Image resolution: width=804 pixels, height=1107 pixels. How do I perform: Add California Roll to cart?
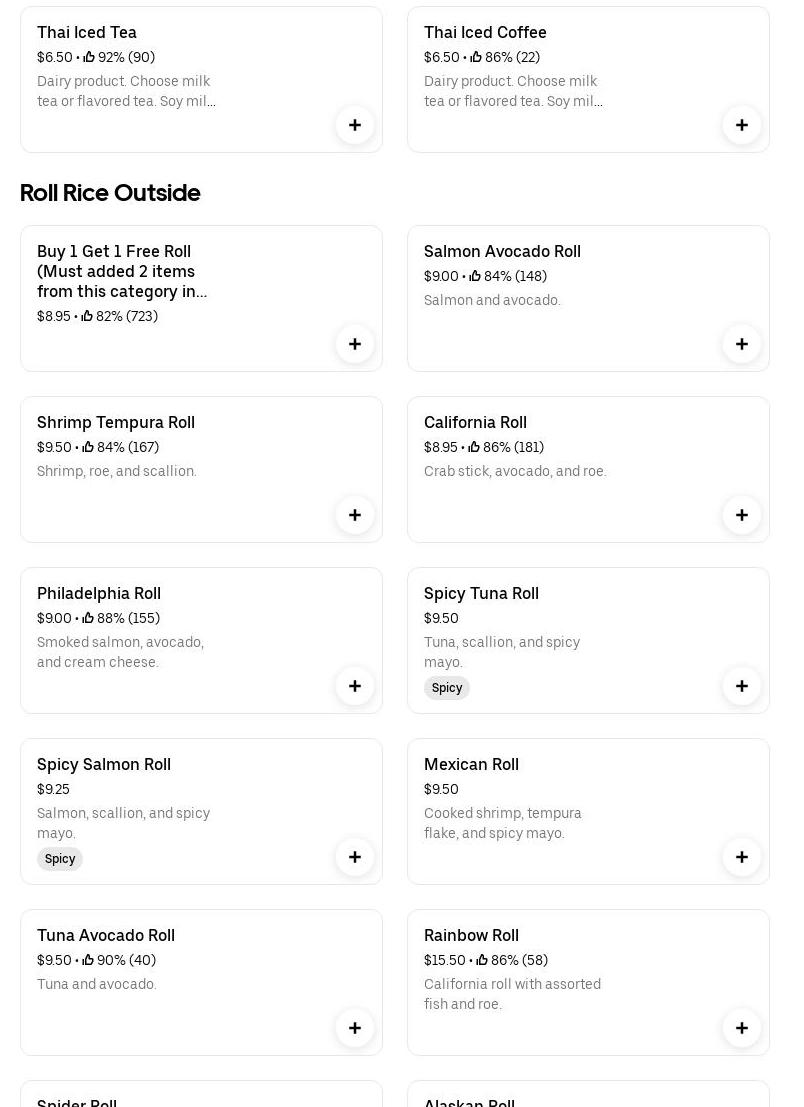click(742, 515)
